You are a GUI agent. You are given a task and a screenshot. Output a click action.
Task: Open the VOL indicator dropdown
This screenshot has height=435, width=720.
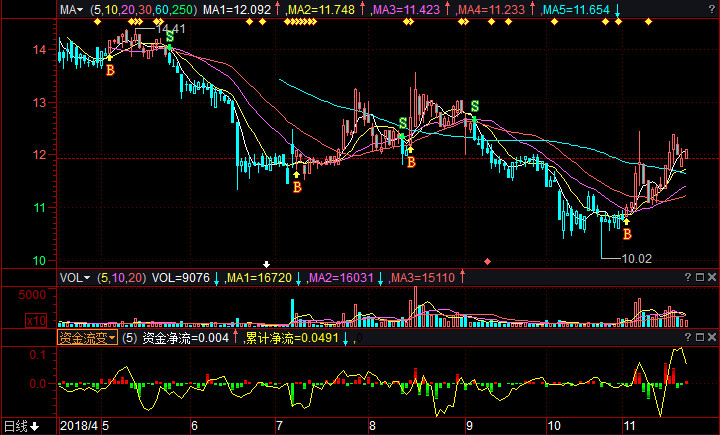[74, 277]
